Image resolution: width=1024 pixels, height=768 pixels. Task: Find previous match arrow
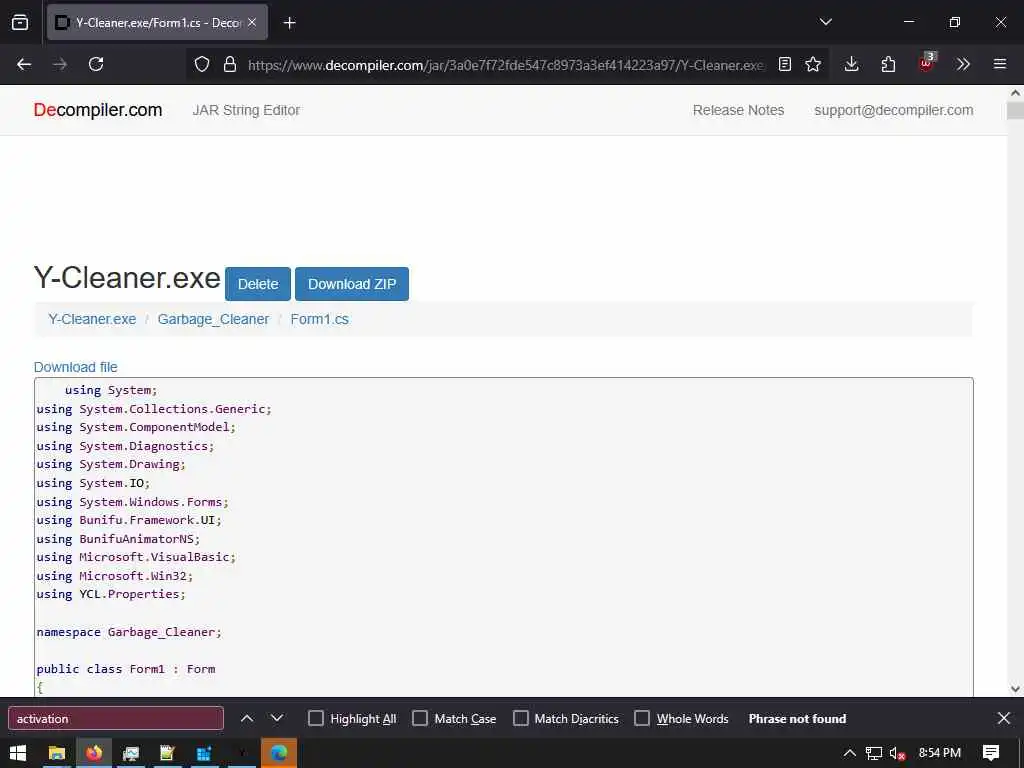[247, 718]
